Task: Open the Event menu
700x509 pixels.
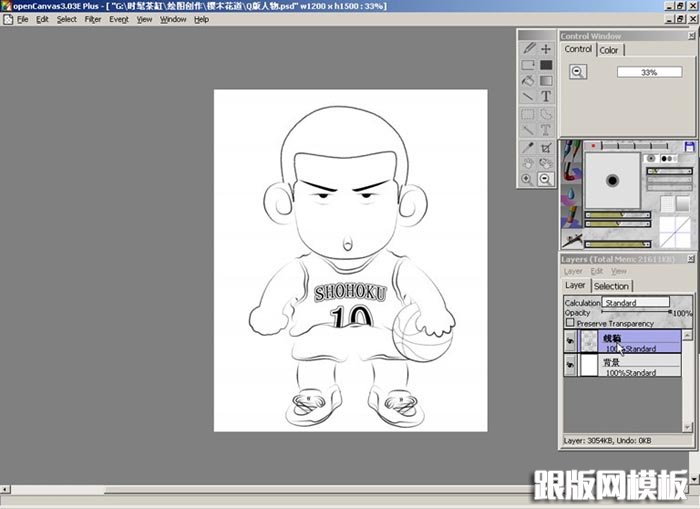Action: click(119, 20)
